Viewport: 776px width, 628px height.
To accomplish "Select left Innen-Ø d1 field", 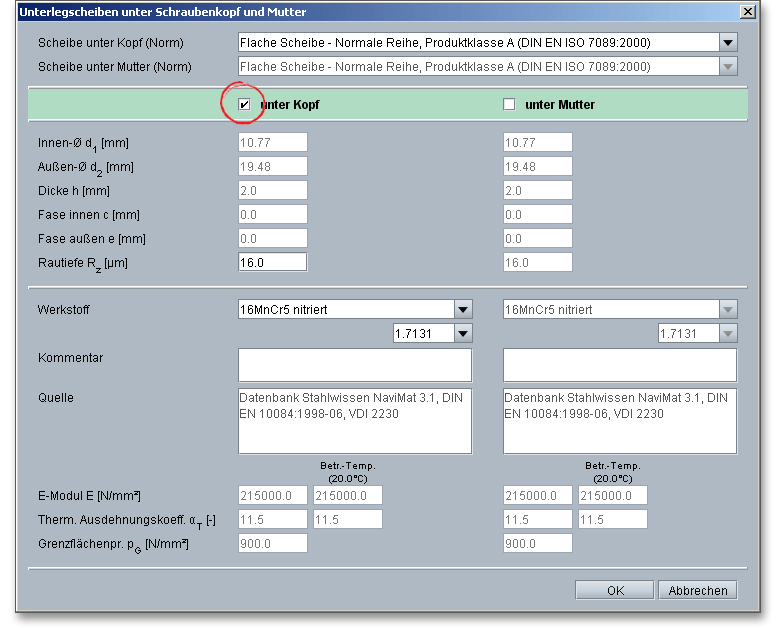I will click(272, 143).
